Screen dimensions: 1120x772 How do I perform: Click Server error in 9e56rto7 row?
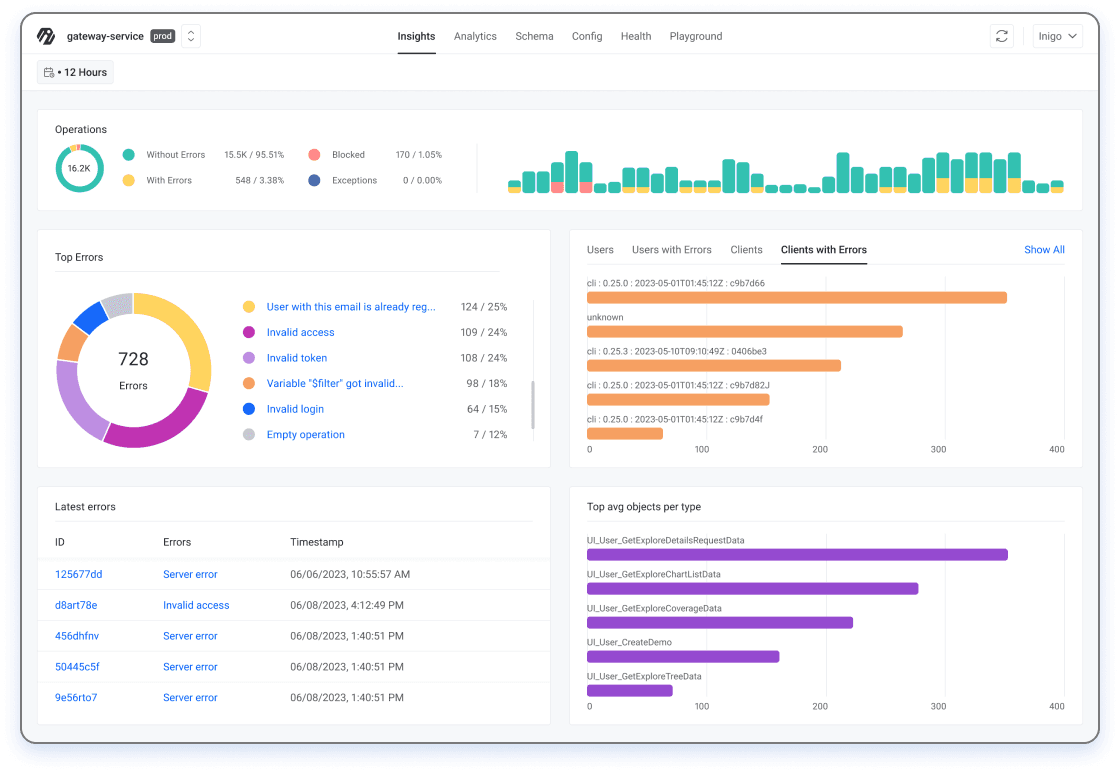(190, 698)
